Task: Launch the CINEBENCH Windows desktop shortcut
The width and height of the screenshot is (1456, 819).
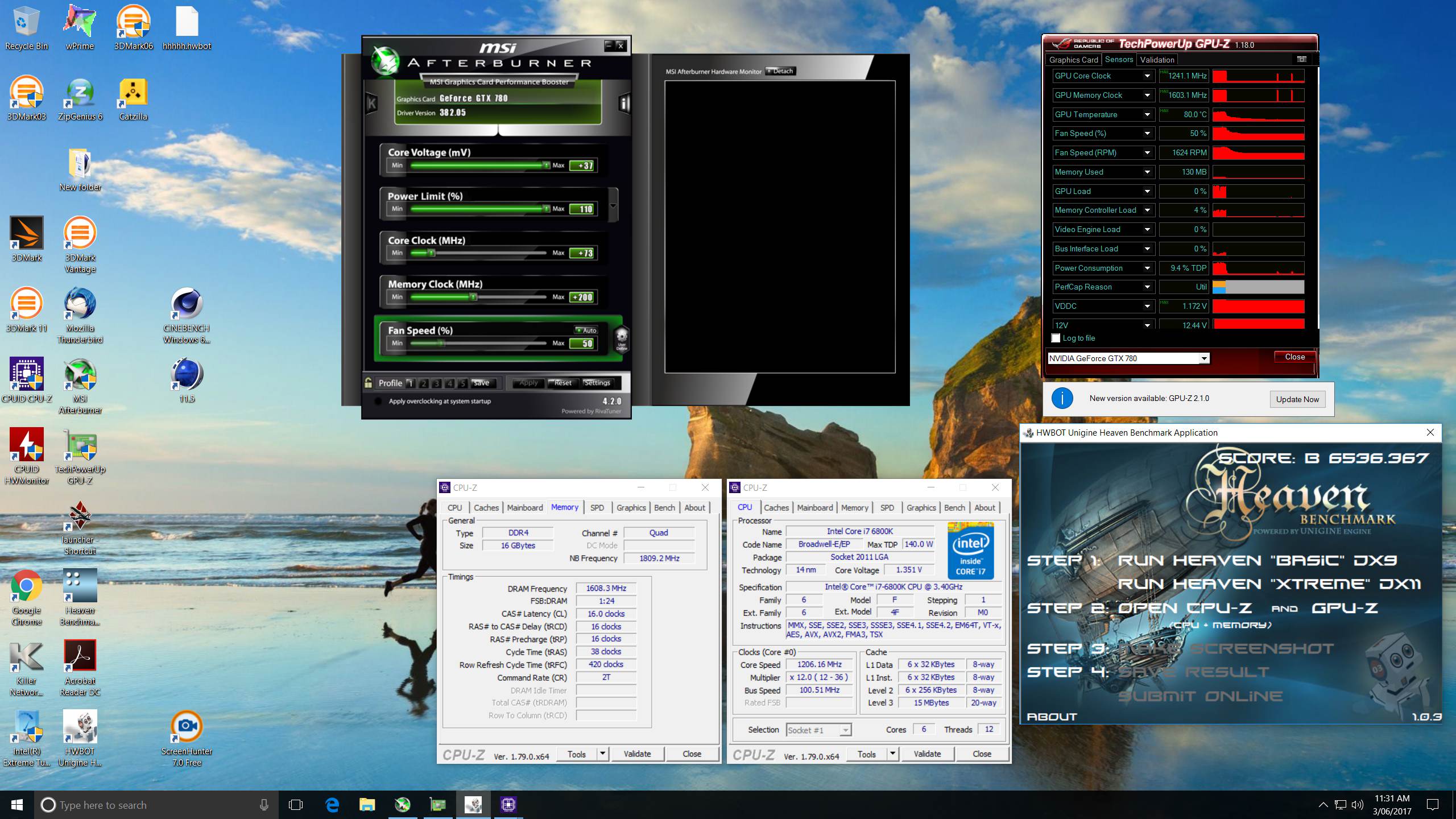Action: [187, 316]
